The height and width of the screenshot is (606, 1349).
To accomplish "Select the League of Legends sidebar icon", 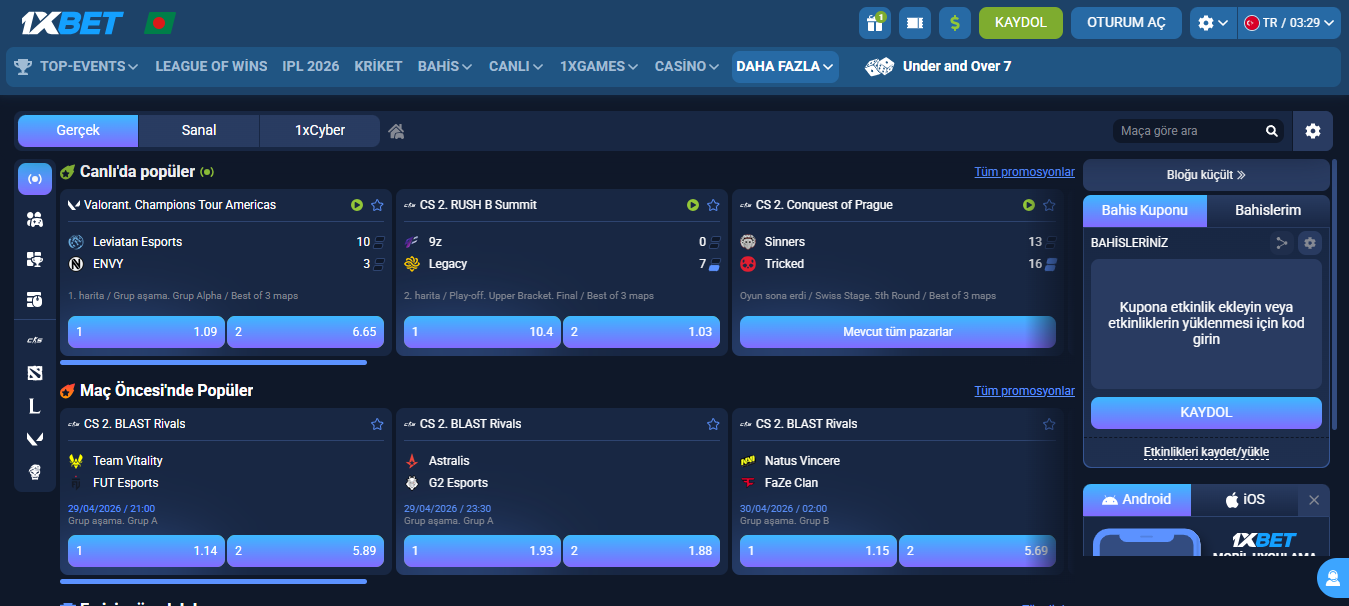I will (x=35, y=406).
